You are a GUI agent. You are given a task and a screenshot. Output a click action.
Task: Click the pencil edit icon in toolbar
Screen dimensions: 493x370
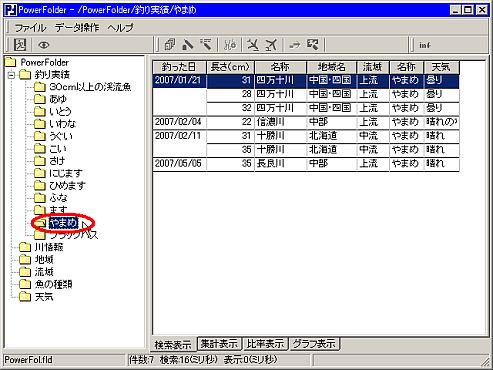tap(188, 45)
